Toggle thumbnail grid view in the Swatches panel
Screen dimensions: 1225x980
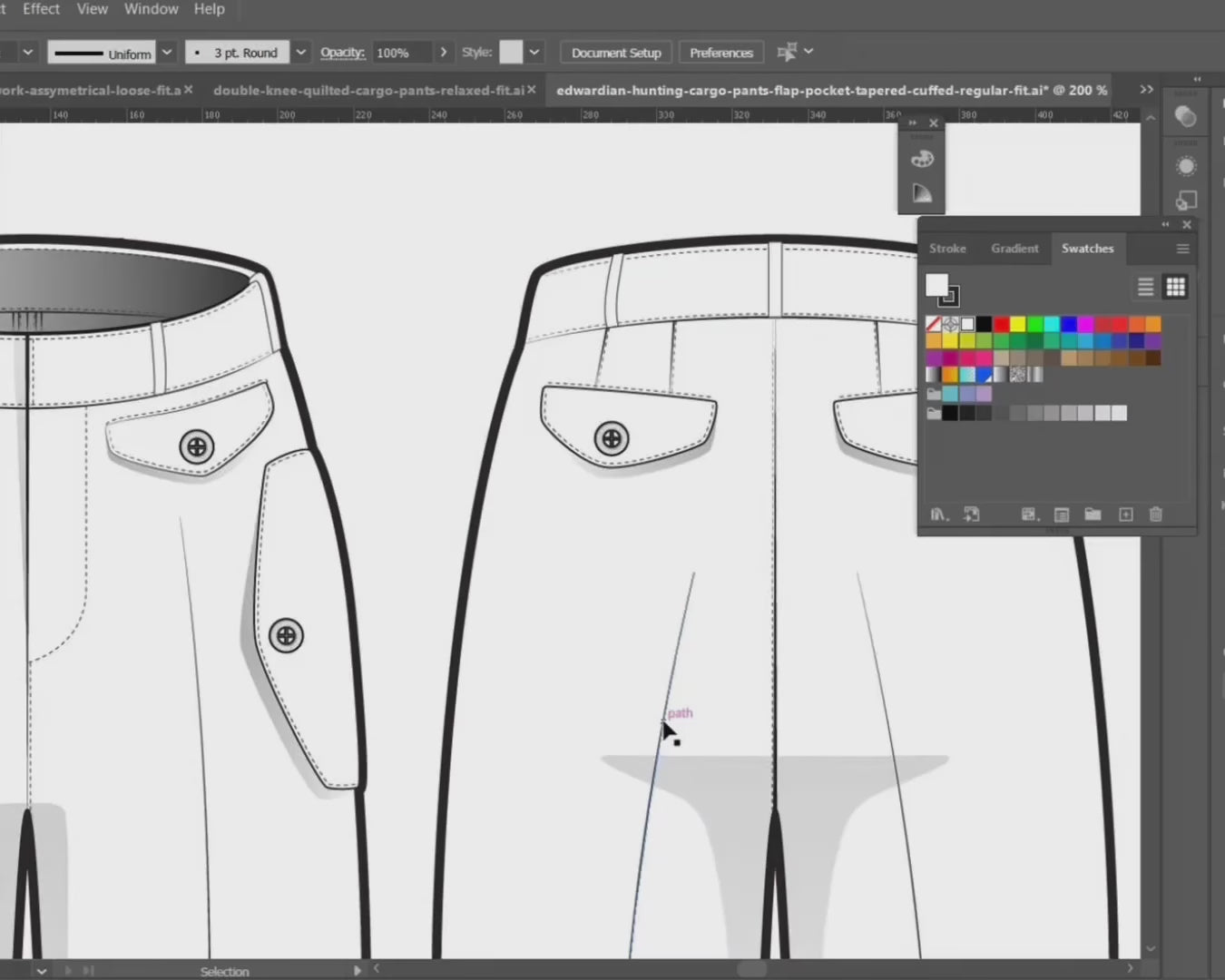1176,287
